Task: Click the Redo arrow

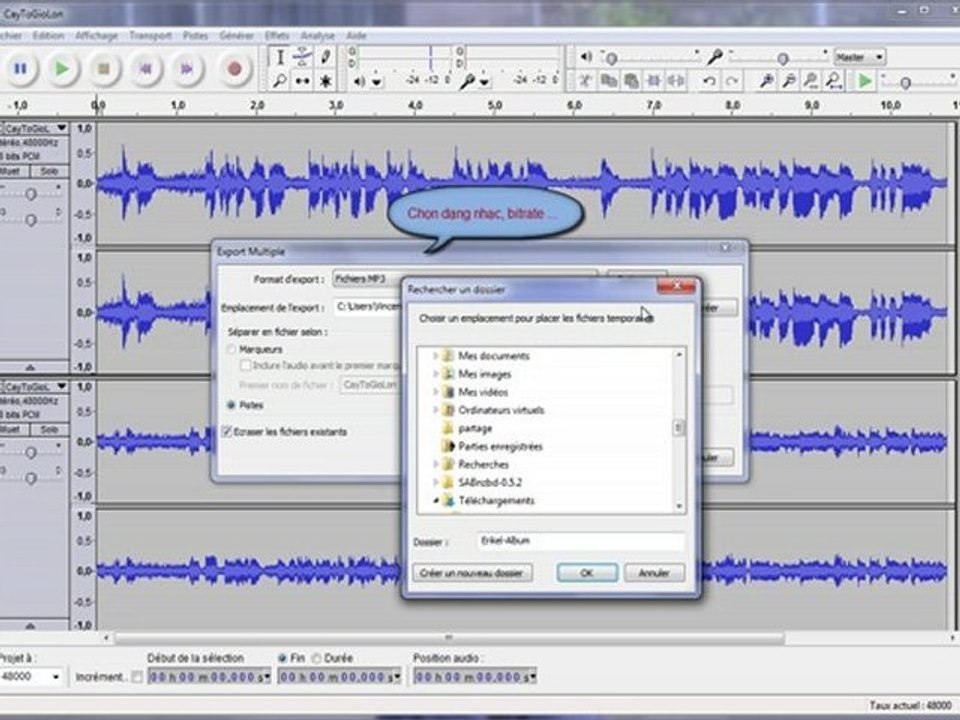Action: pos(732,80)
